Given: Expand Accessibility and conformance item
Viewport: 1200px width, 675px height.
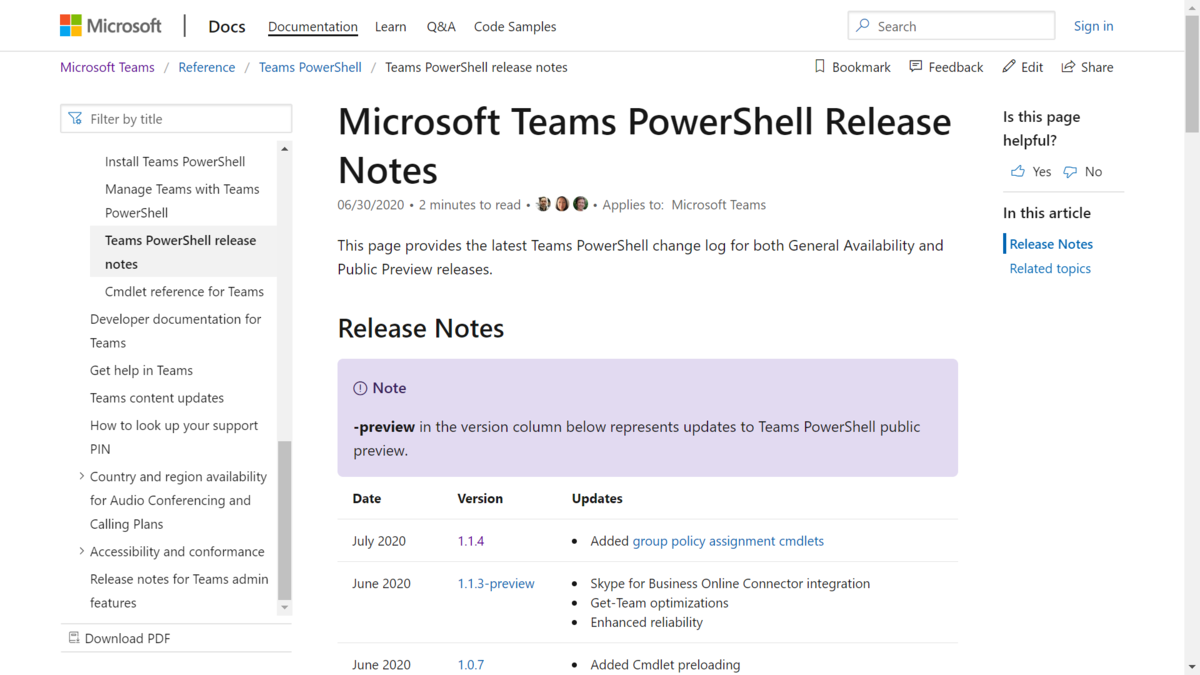Looking at the screenshot, I should (x=82, y=552).
